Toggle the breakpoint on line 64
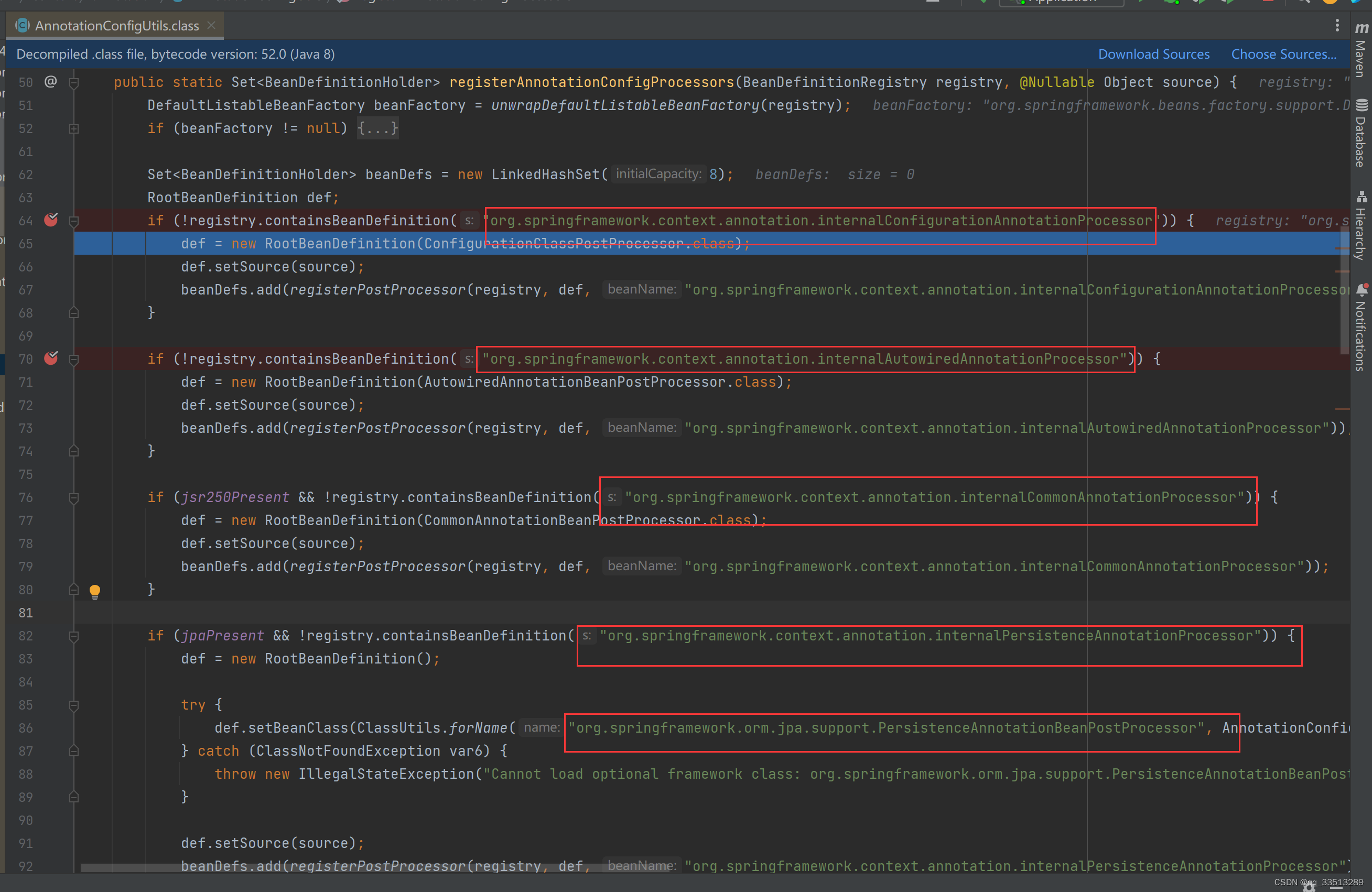 coord(51,220)
